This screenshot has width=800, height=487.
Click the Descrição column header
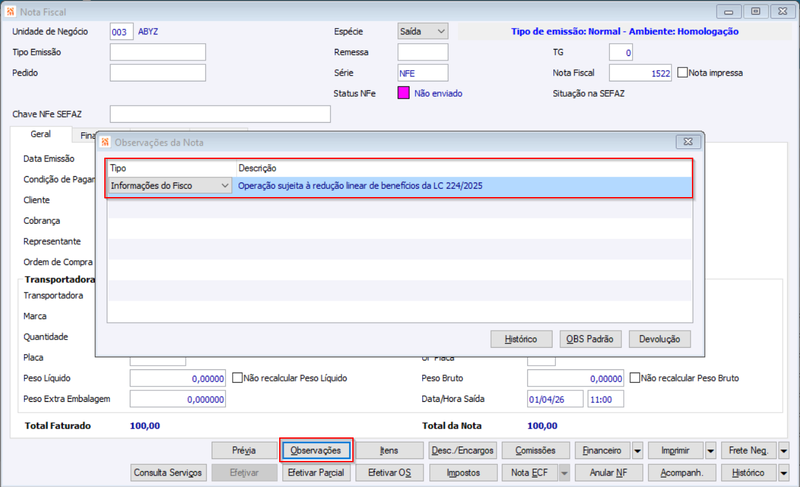[x=463, y=168]
